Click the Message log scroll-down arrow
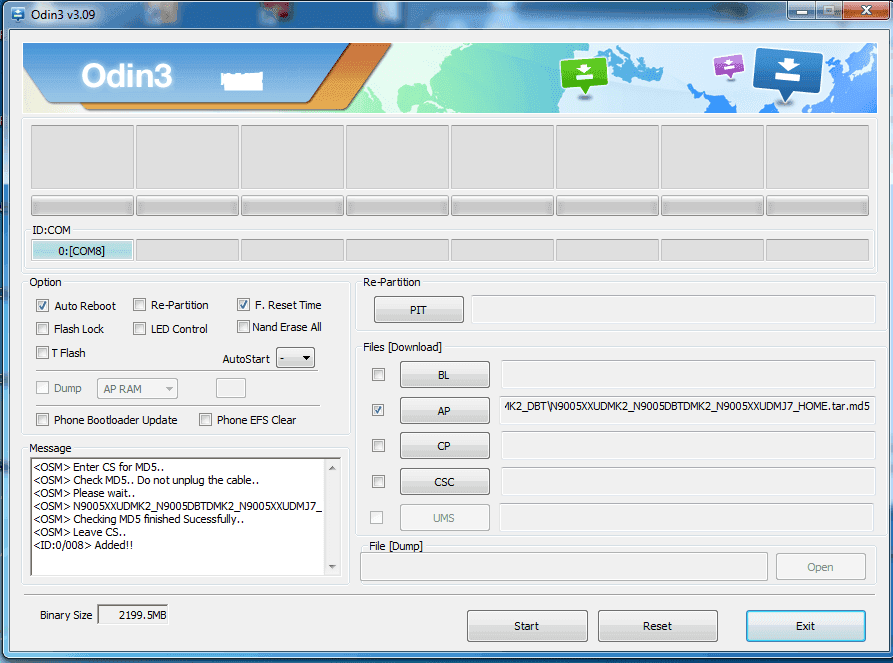This screenshot has height=663, width=893. click(333, 567)
